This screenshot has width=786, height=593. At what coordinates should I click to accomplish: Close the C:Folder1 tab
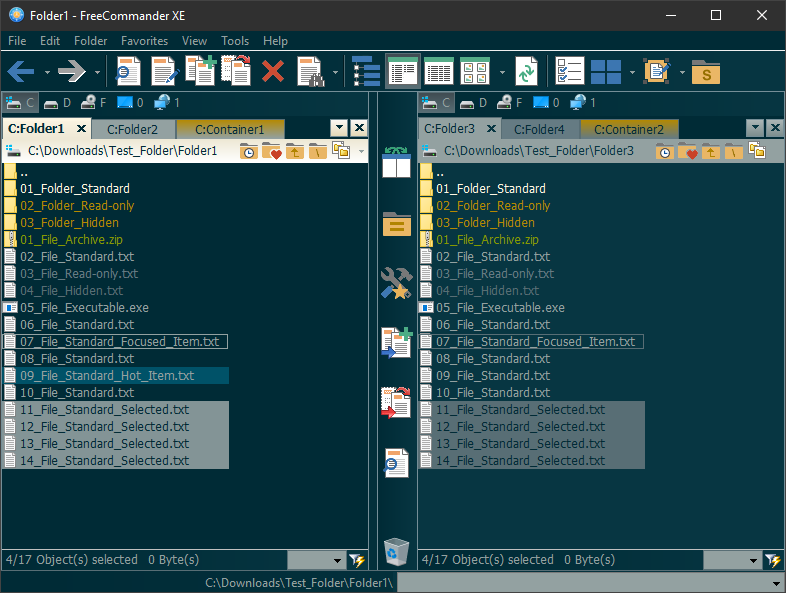(81, 129)
